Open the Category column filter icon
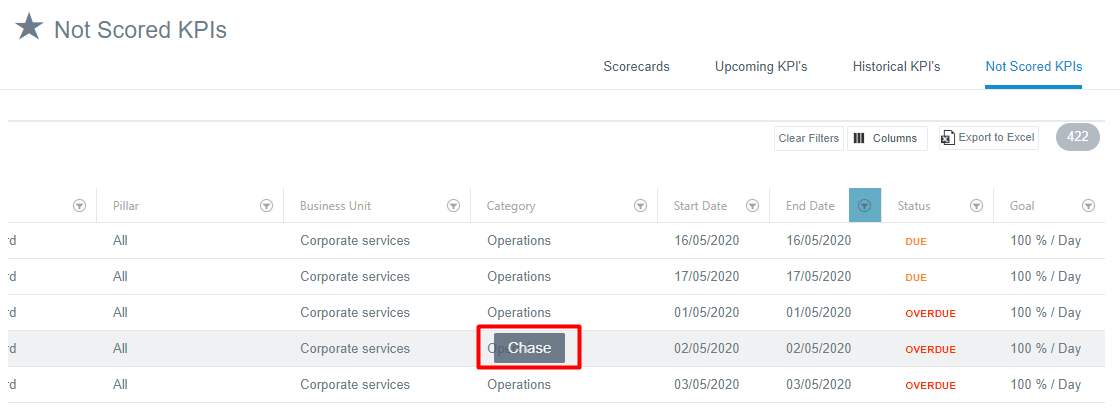 point(640,206)
